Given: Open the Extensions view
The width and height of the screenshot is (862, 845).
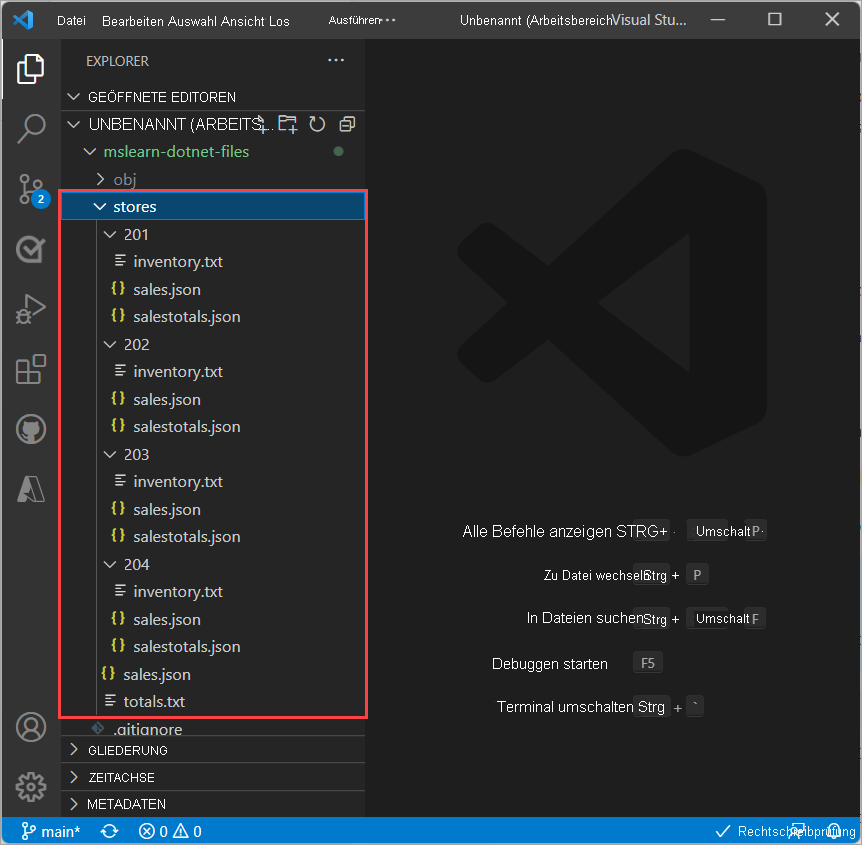Looking at the screenshot, I should coord(31,369).
